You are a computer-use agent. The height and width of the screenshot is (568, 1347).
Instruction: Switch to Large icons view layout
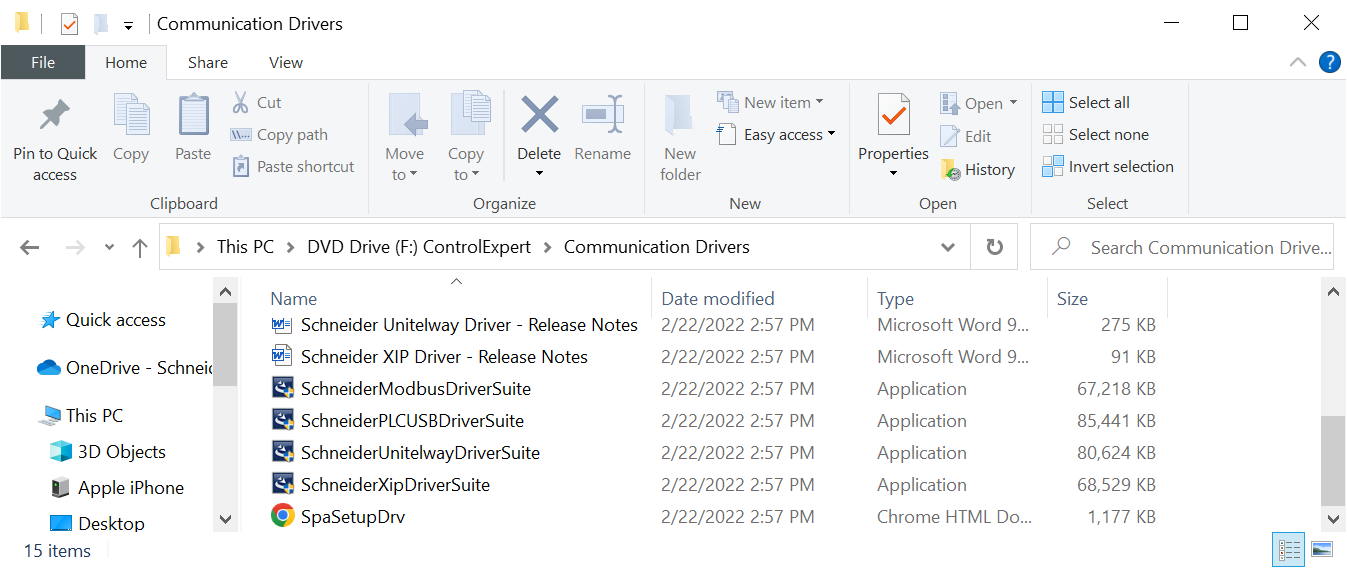click(1321, 550)
